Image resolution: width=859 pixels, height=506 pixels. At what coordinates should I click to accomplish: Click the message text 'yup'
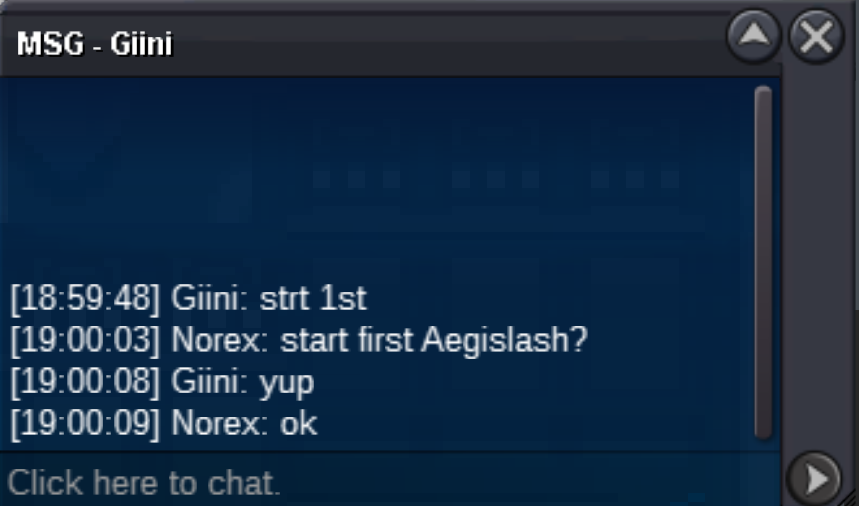click(x=287, y=384)
